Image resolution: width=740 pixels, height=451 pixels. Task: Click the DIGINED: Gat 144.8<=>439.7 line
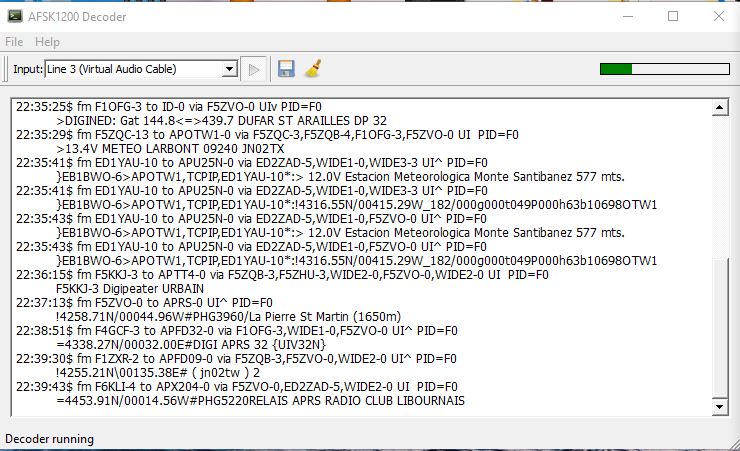pyautogui.click(x=221, y=121)
